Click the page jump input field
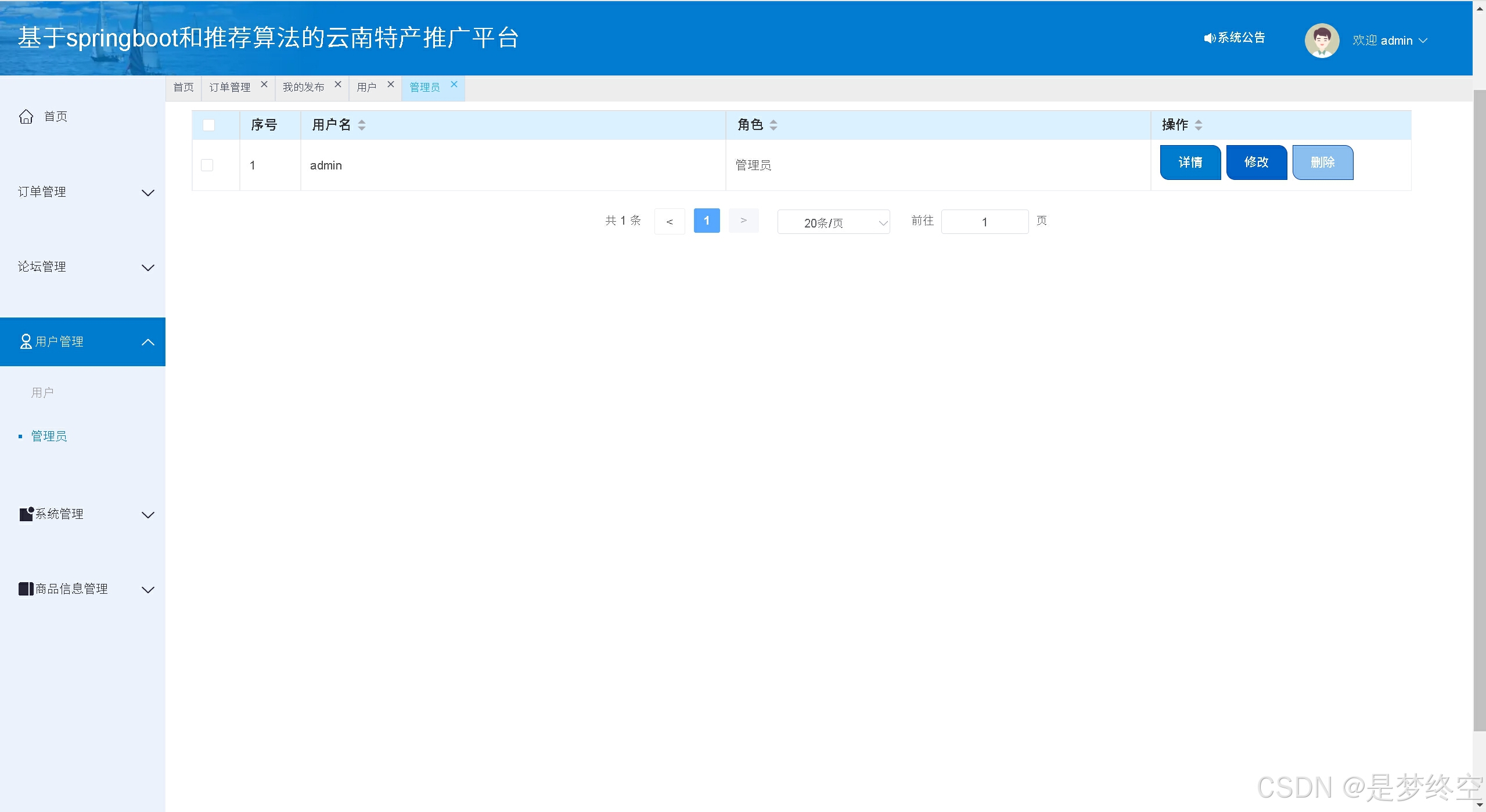The height and width of the screenshot is (812, 1486). point(984,222)
